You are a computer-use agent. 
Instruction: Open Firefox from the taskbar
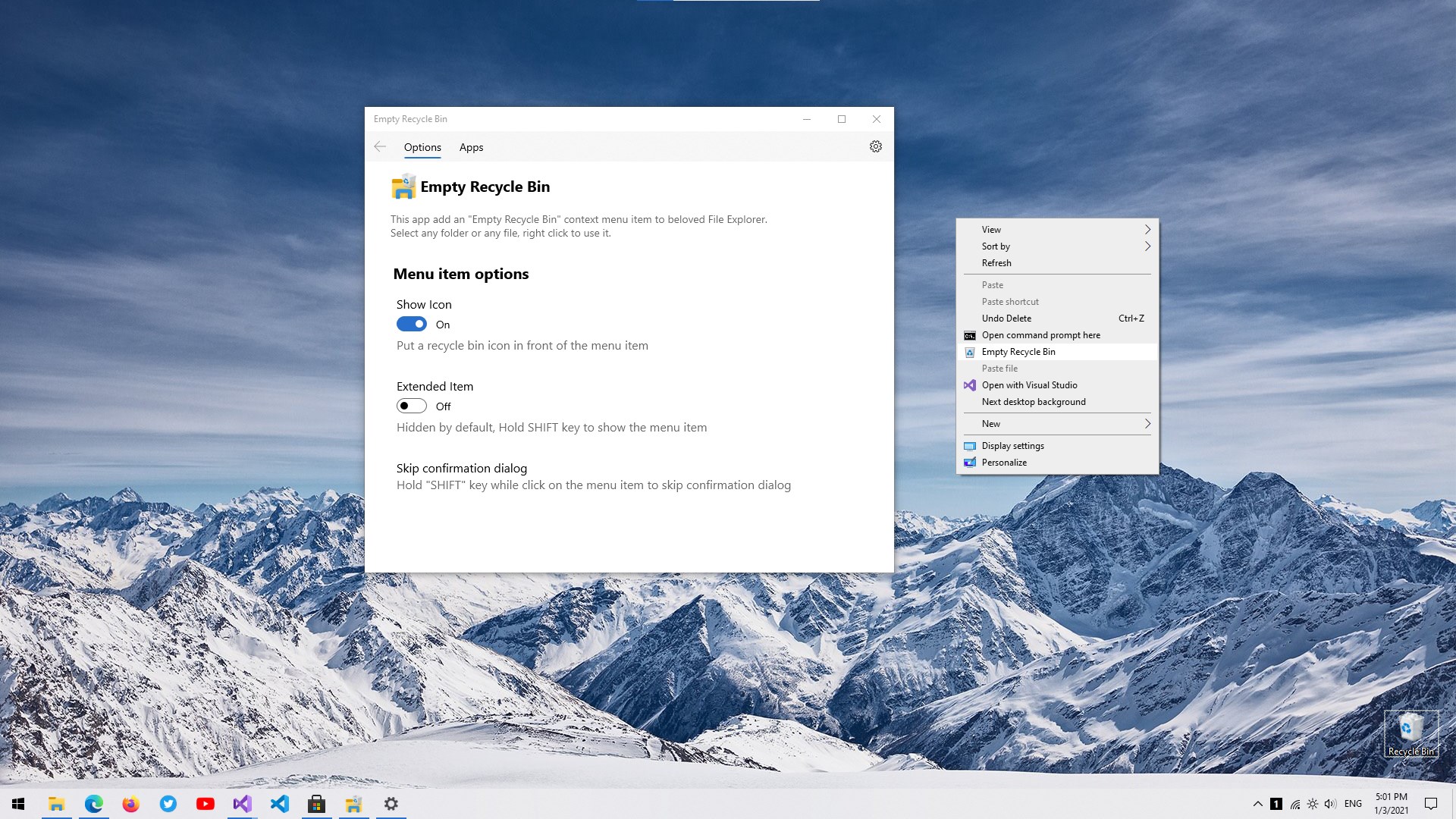point(130,804)
